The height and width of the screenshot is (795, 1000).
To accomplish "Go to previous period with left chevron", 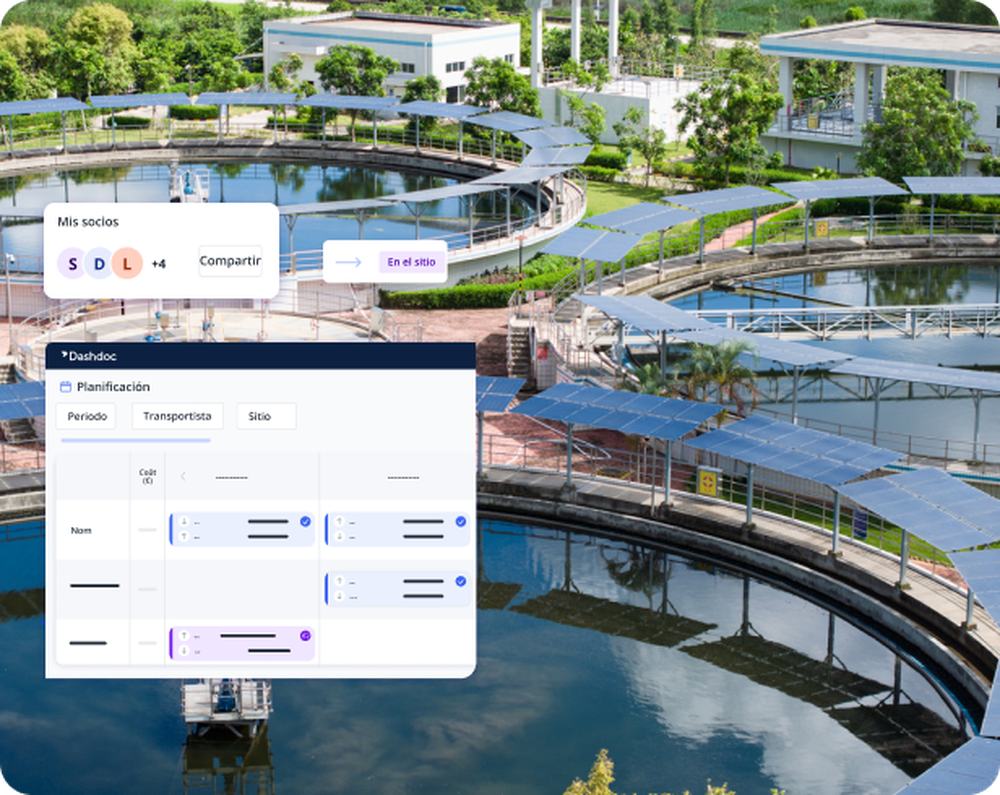I will click(183, 476).
